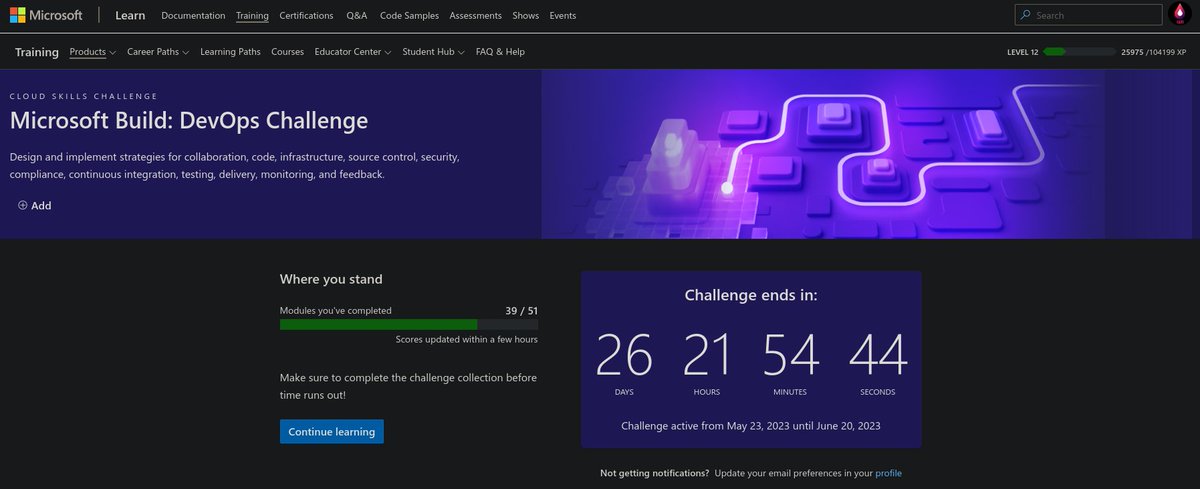The image size is (1200, 489).
Task: Click the 26 days countdown value
Action: [x=624, y=355]
